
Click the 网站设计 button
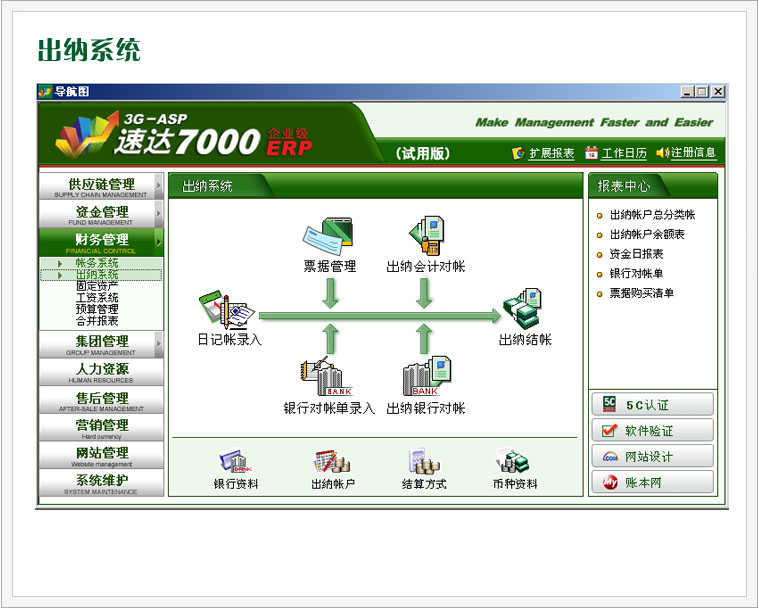click(652, 456)
